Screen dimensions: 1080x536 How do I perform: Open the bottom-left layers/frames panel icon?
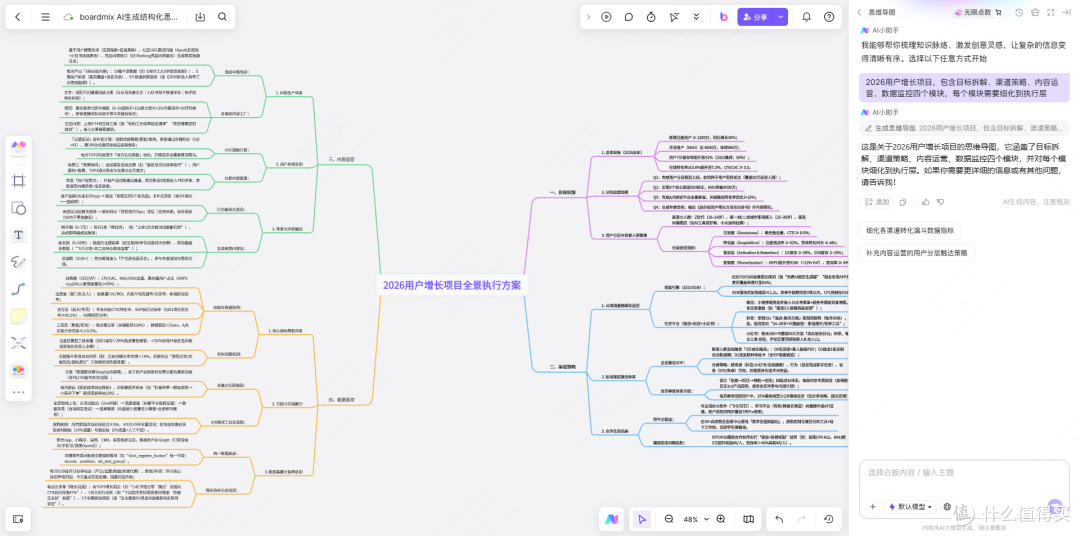(x=19, y=519)
